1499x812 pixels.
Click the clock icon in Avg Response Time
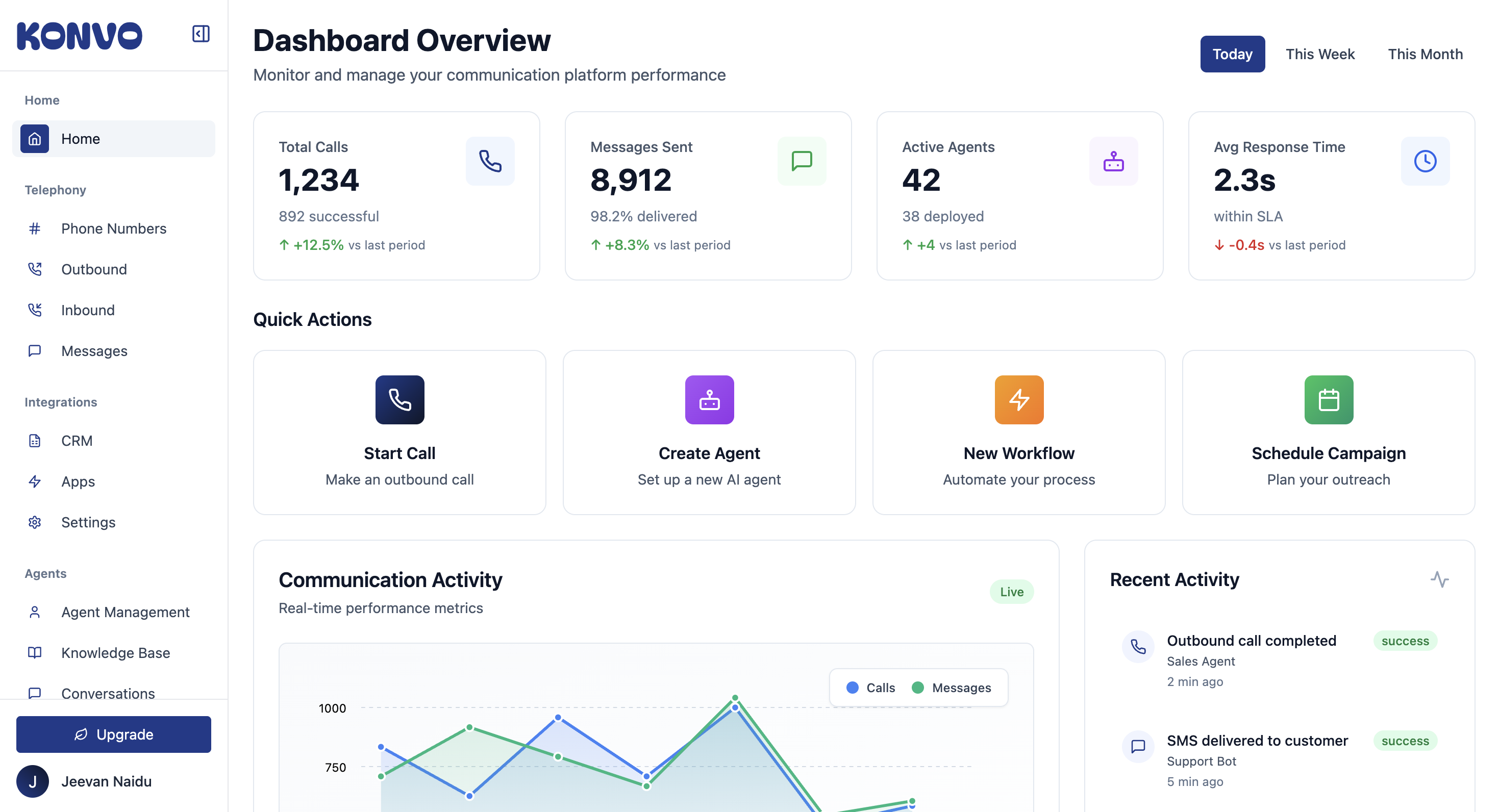coord(1425,161)
